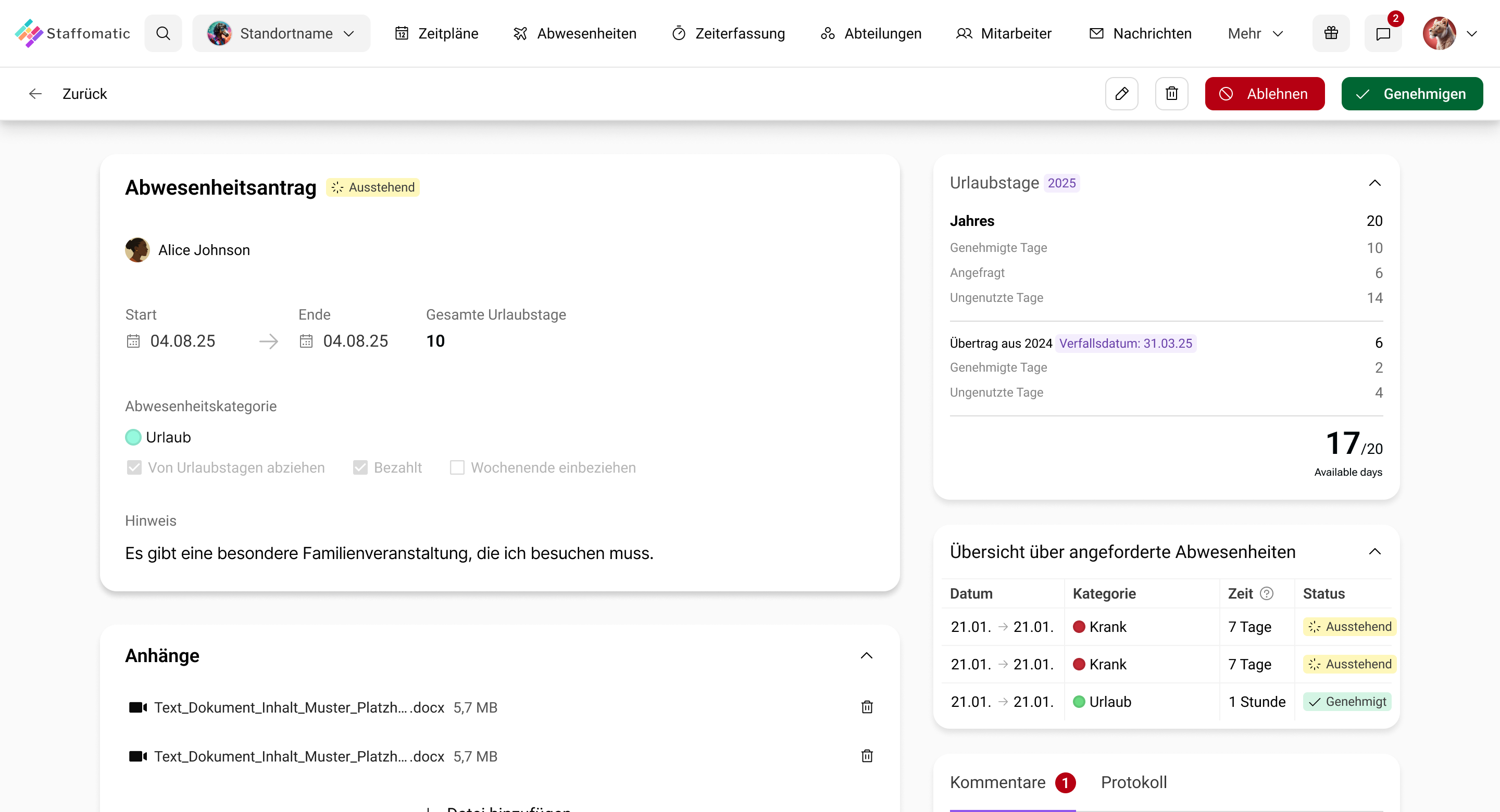
Task: Open the Standortname location dropdown
Action: pos(281,33)
